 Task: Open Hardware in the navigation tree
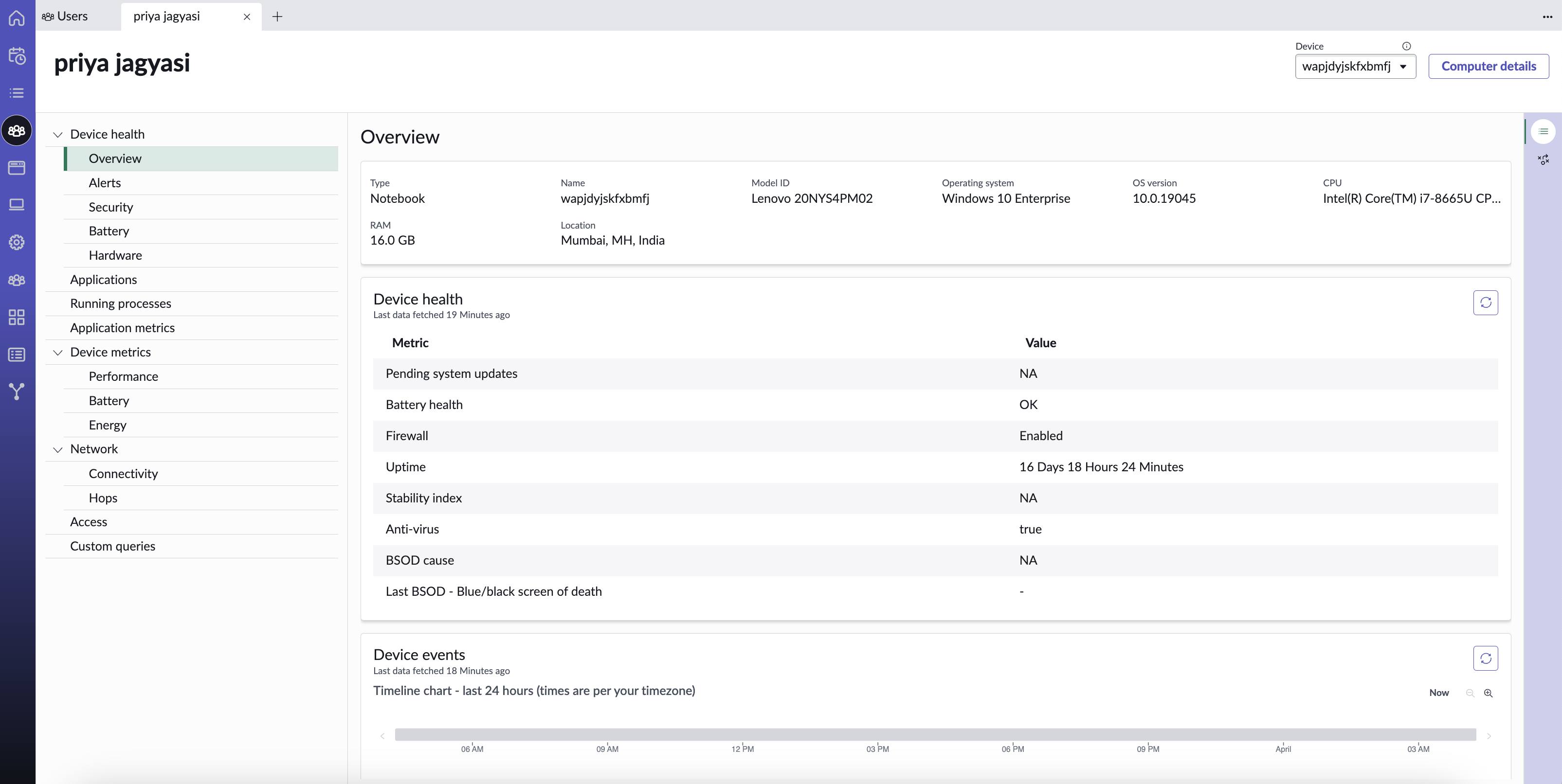(x=200, y=256)
